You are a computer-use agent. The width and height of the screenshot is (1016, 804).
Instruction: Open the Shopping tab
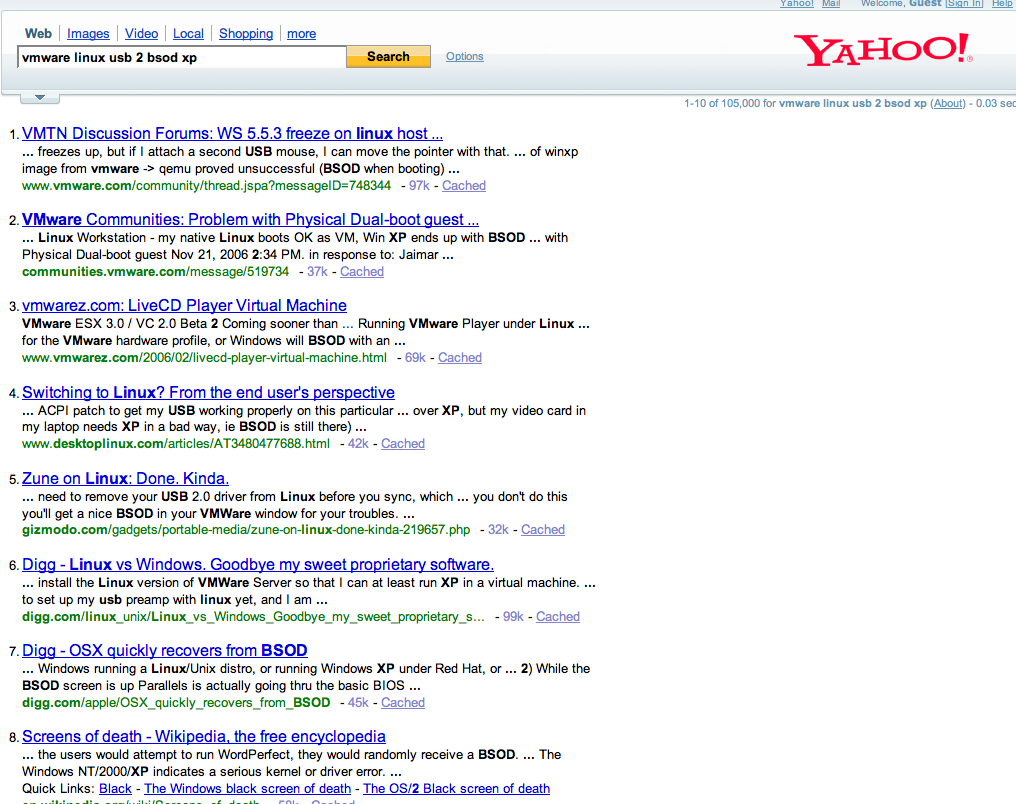(x=246, y=34)
